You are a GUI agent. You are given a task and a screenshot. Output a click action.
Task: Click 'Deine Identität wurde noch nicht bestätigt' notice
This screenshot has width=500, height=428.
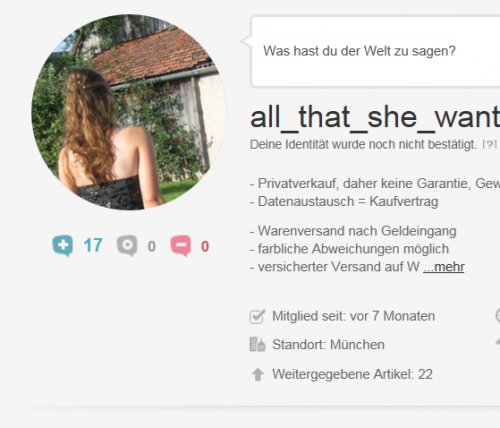click(x=363, y=145)
